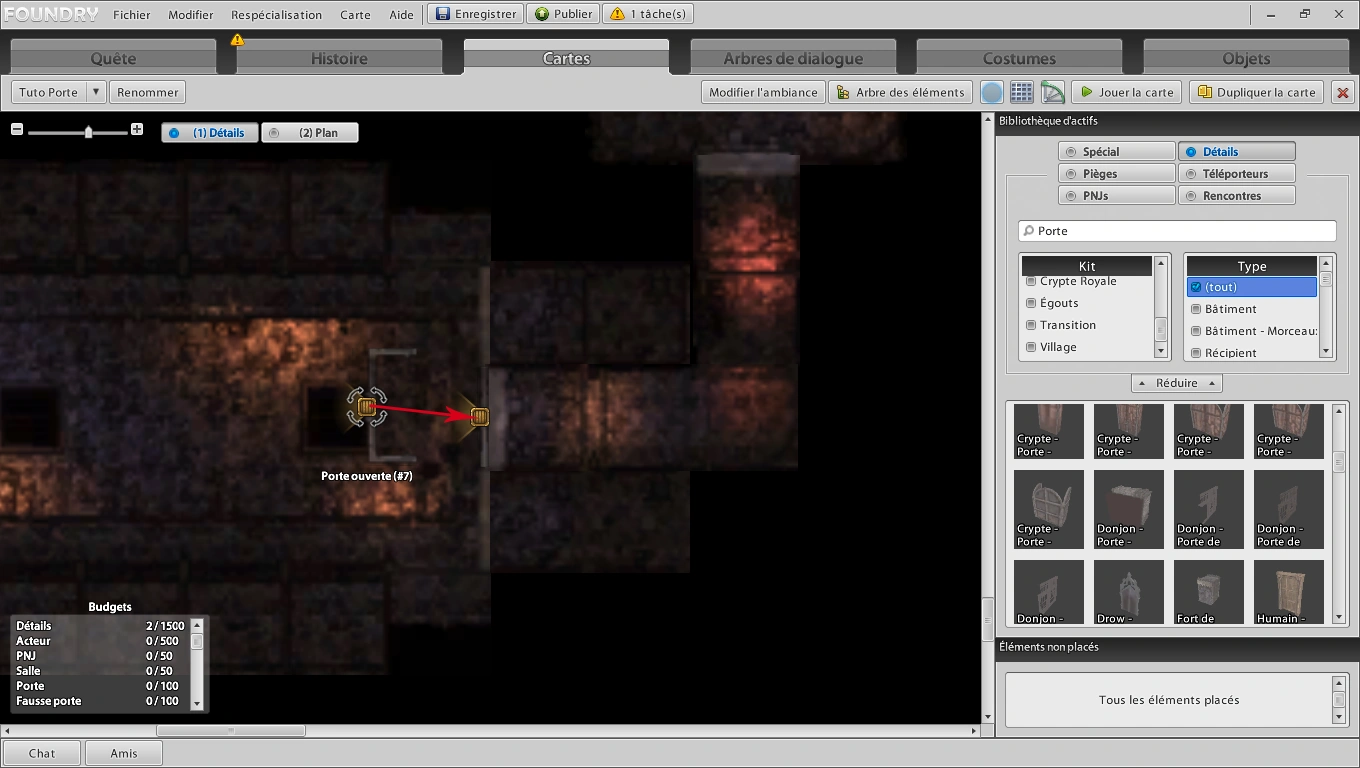Pick the Crypte arched double door thumbnail
The image size is (1360, 768).
(1049, 509)
